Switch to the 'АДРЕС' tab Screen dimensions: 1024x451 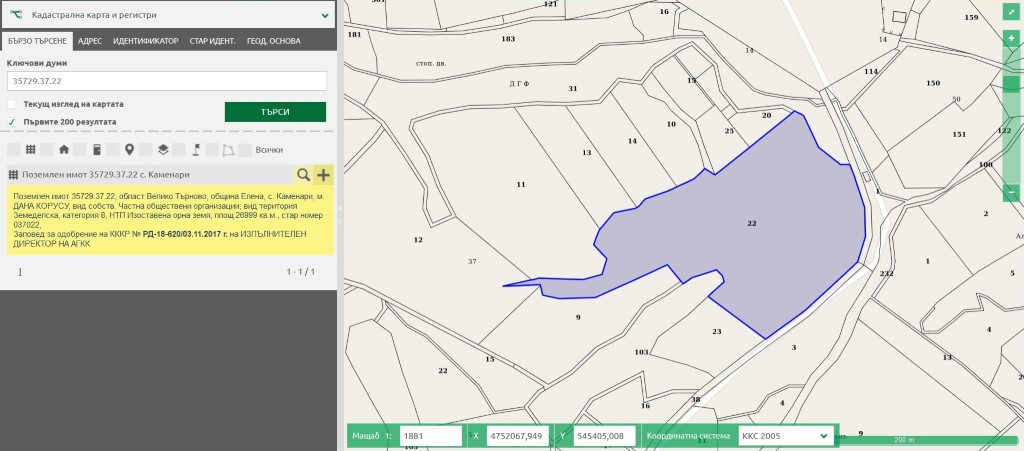click(90, 41)
